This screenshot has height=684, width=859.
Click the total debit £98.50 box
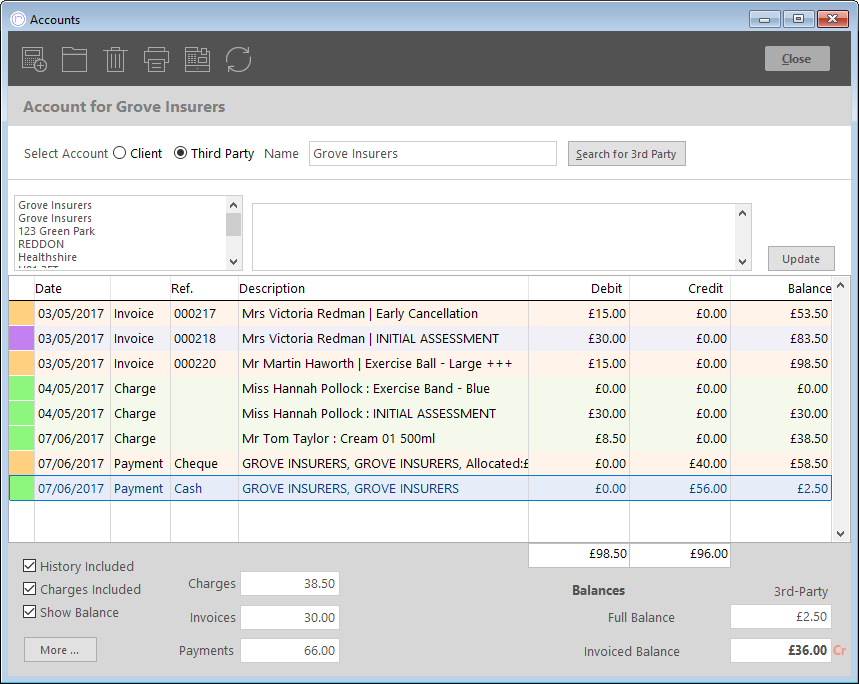coord(579,554)
